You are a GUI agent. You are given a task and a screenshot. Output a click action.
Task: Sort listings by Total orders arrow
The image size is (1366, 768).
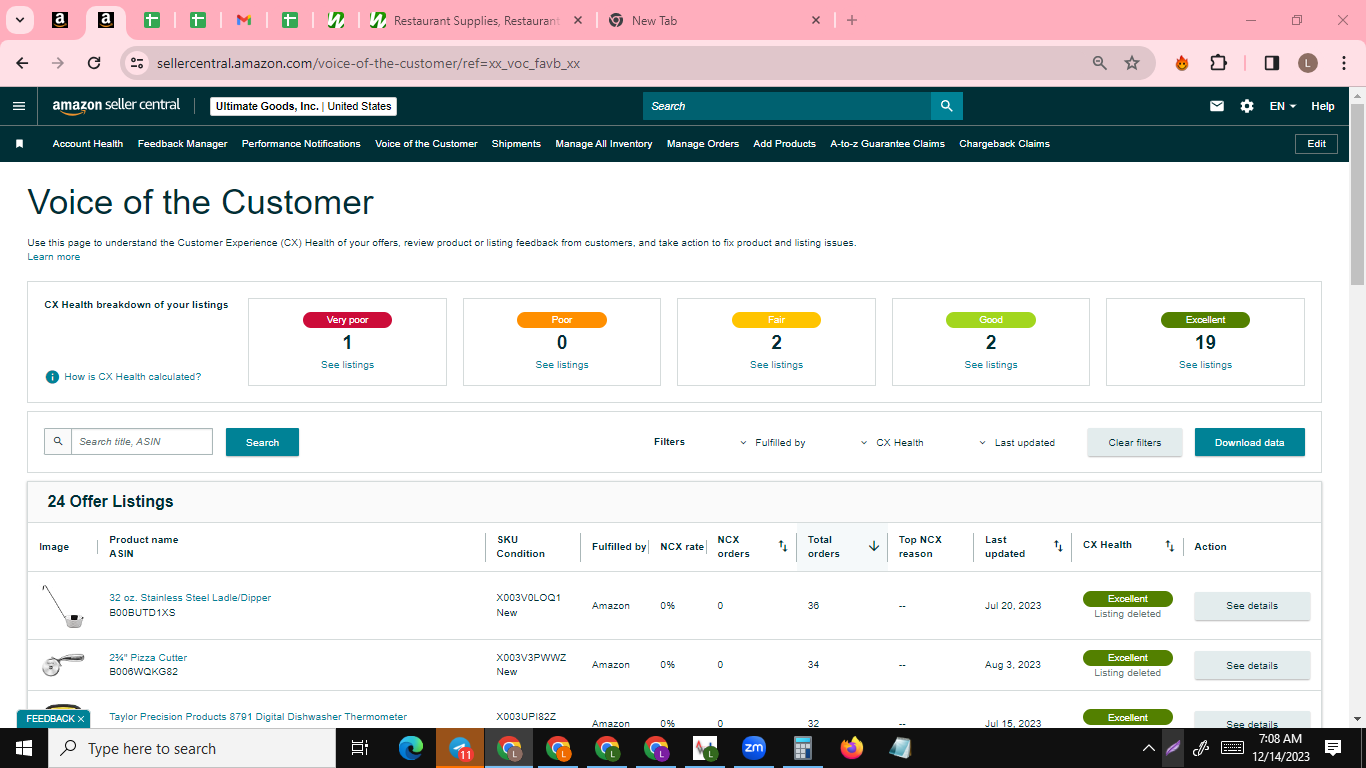[874, 546]
